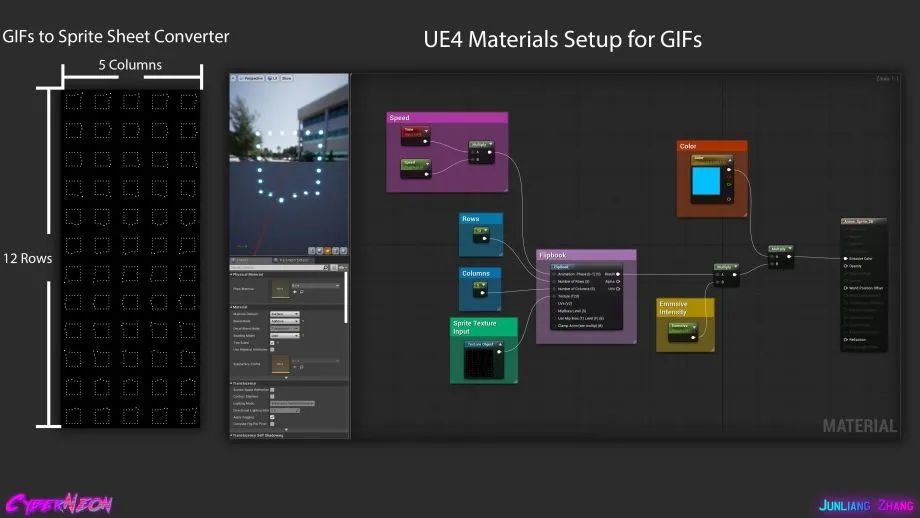Screen dimensions: 920x518
Task: Open the Details eye visibility menu
Action: (343, 268)
